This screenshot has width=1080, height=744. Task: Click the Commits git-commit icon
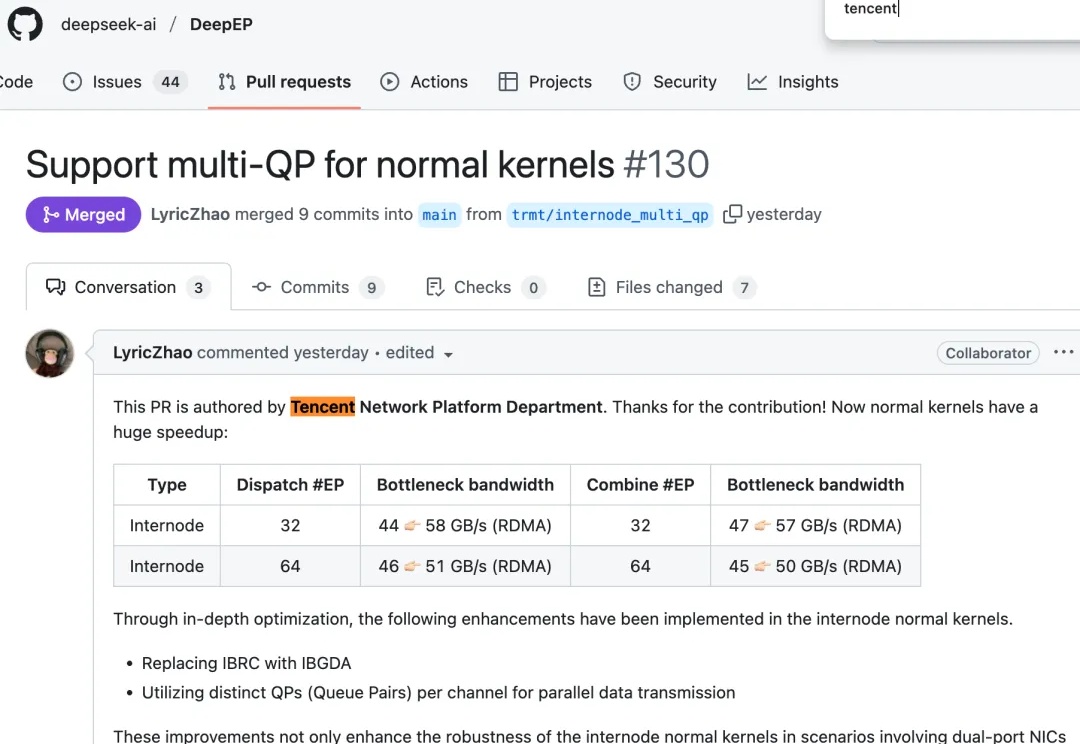click(261, 287)
